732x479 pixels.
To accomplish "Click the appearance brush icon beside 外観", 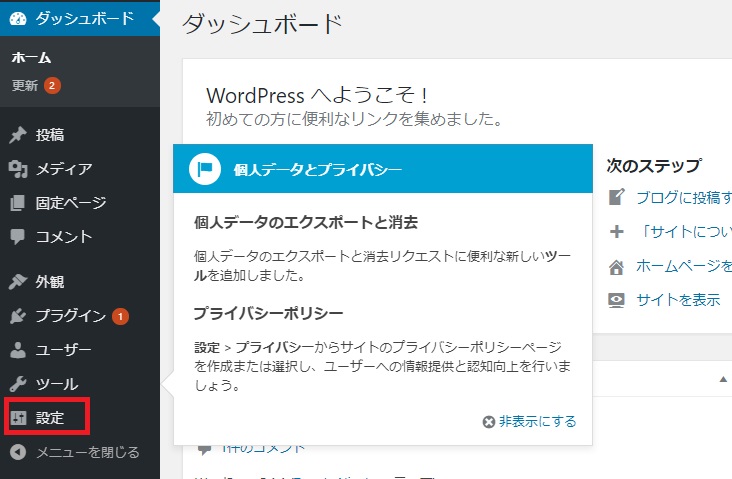I will pos(18,282).
